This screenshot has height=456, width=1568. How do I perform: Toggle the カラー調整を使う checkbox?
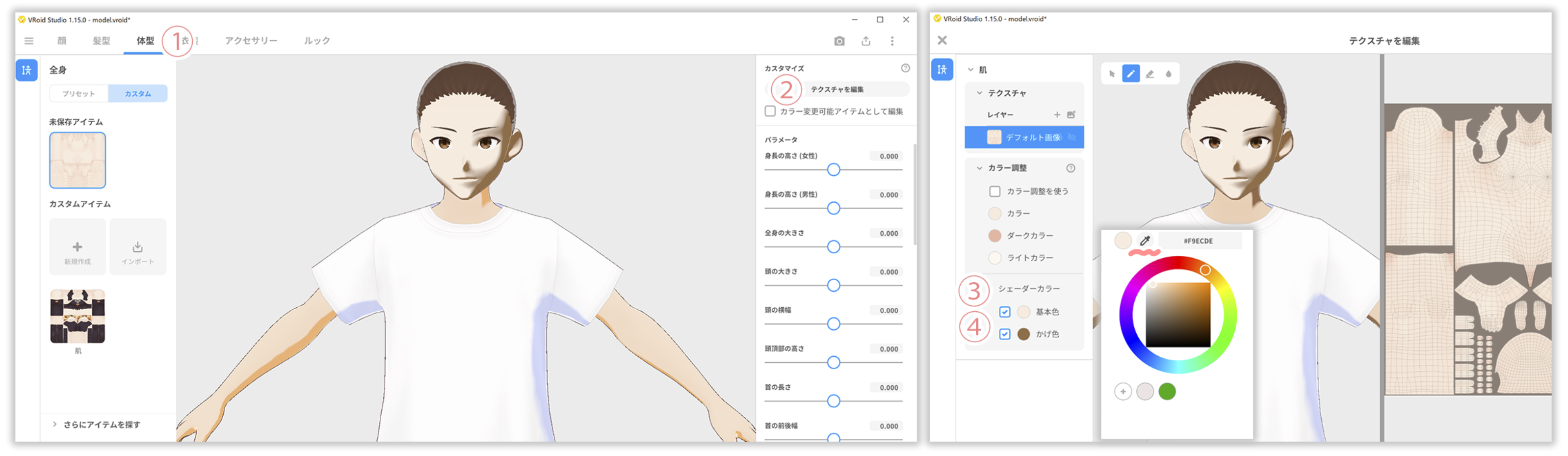(x=994, y=191)
